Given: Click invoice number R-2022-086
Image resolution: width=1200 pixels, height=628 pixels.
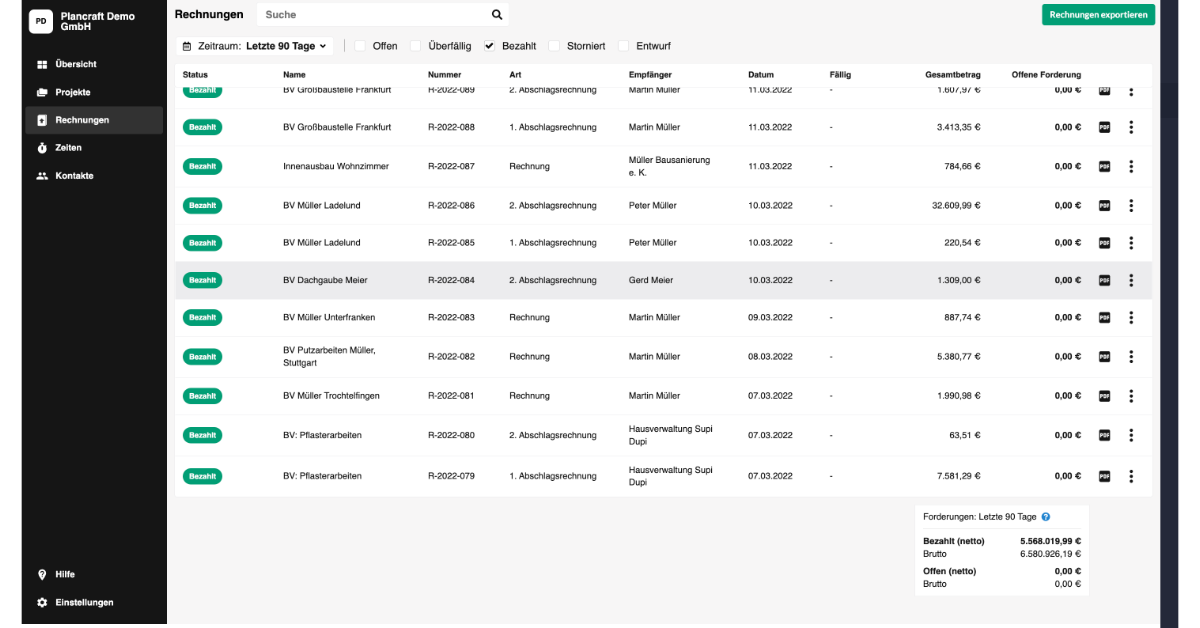Looking at the screenshot, I should (x=451, y=206).
